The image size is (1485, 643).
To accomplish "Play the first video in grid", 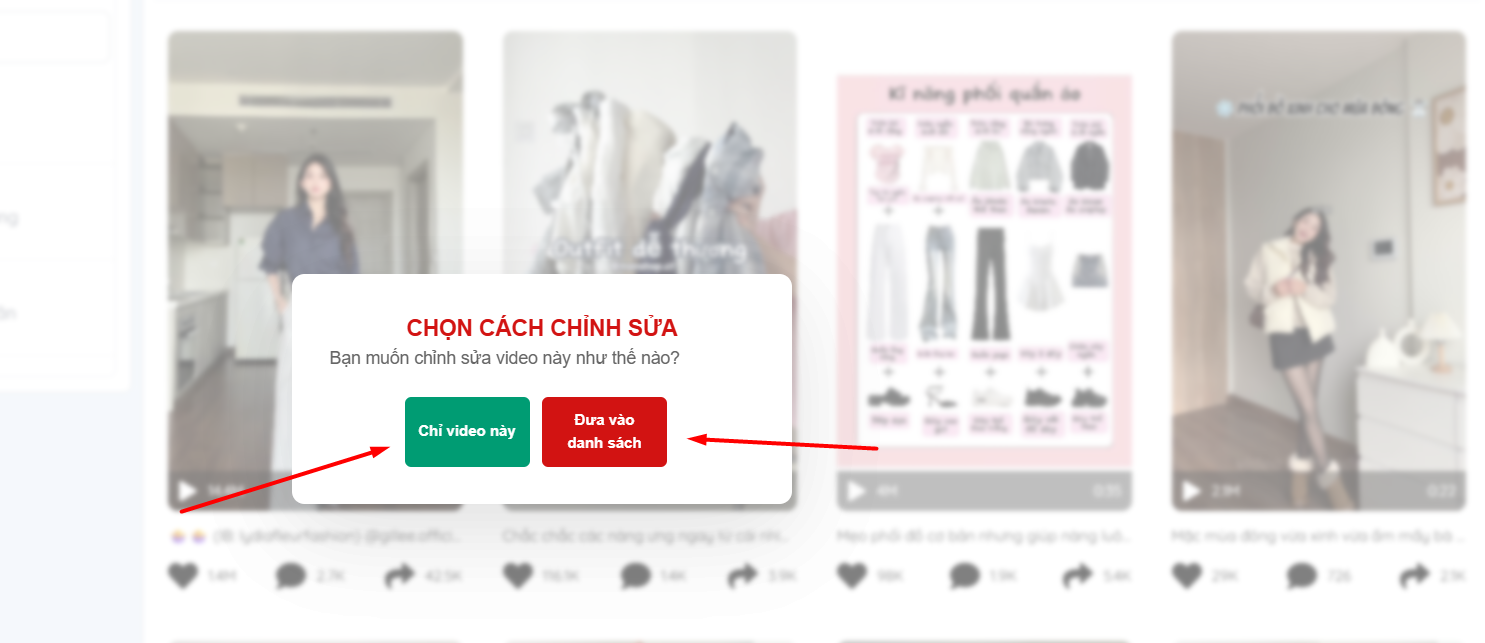I will coord(187,491).
